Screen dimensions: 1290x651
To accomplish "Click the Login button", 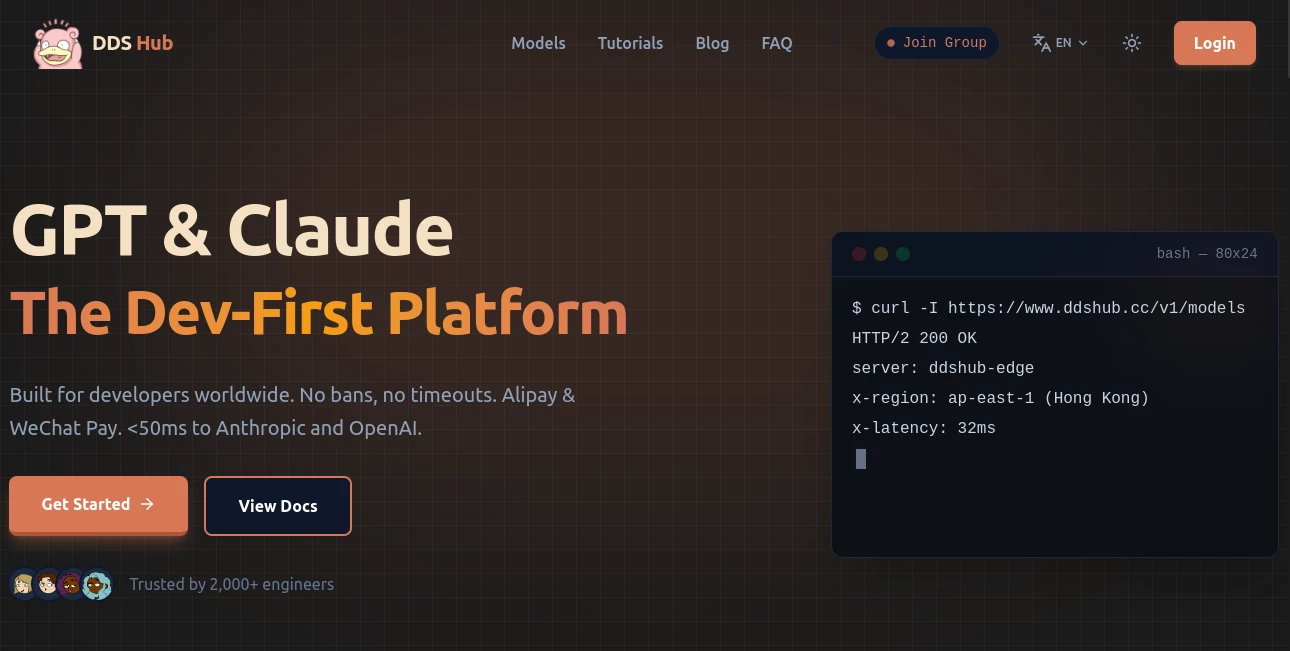I will [x=1214, y=43].
